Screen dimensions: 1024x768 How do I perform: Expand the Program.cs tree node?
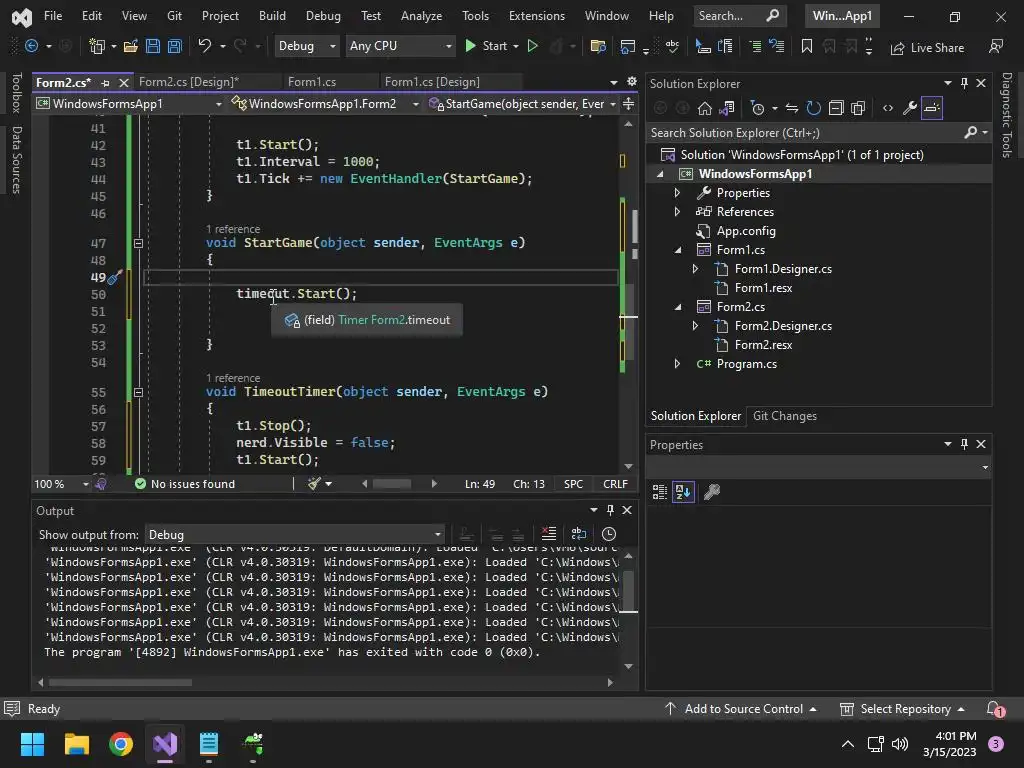click(x=677, y=364)
